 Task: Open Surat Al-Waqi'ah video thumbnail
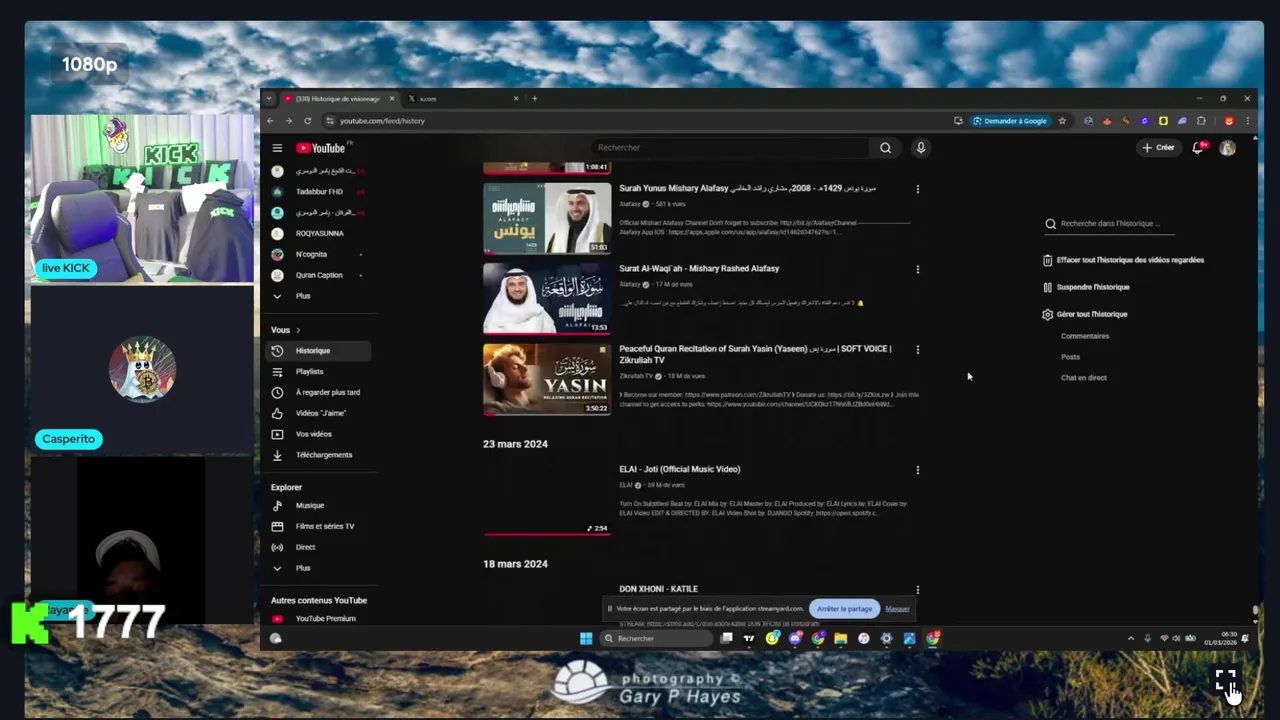(x=547, y=298)
